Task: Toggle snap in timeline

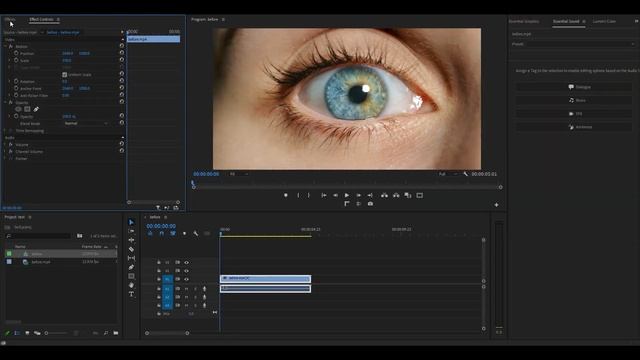Action: click(162, 233)
